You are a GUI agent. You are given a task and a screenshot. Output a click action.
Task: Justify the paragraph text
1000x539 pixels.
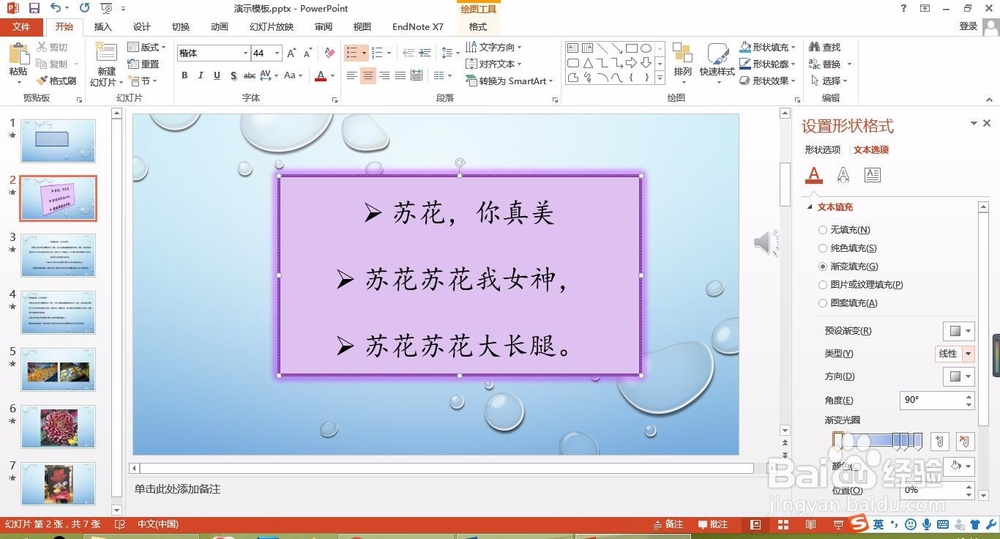[x=400, y=75]
